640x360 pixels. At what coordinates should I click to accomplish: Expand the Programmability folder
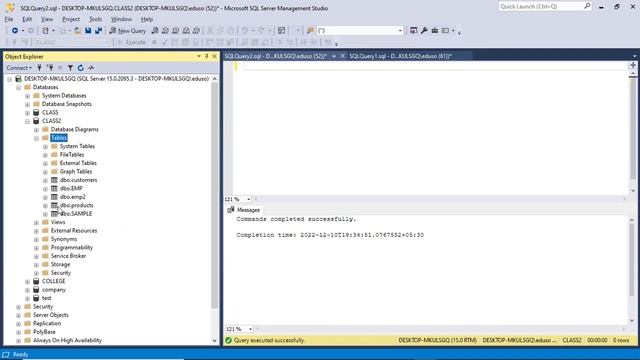tap(36, 248)
